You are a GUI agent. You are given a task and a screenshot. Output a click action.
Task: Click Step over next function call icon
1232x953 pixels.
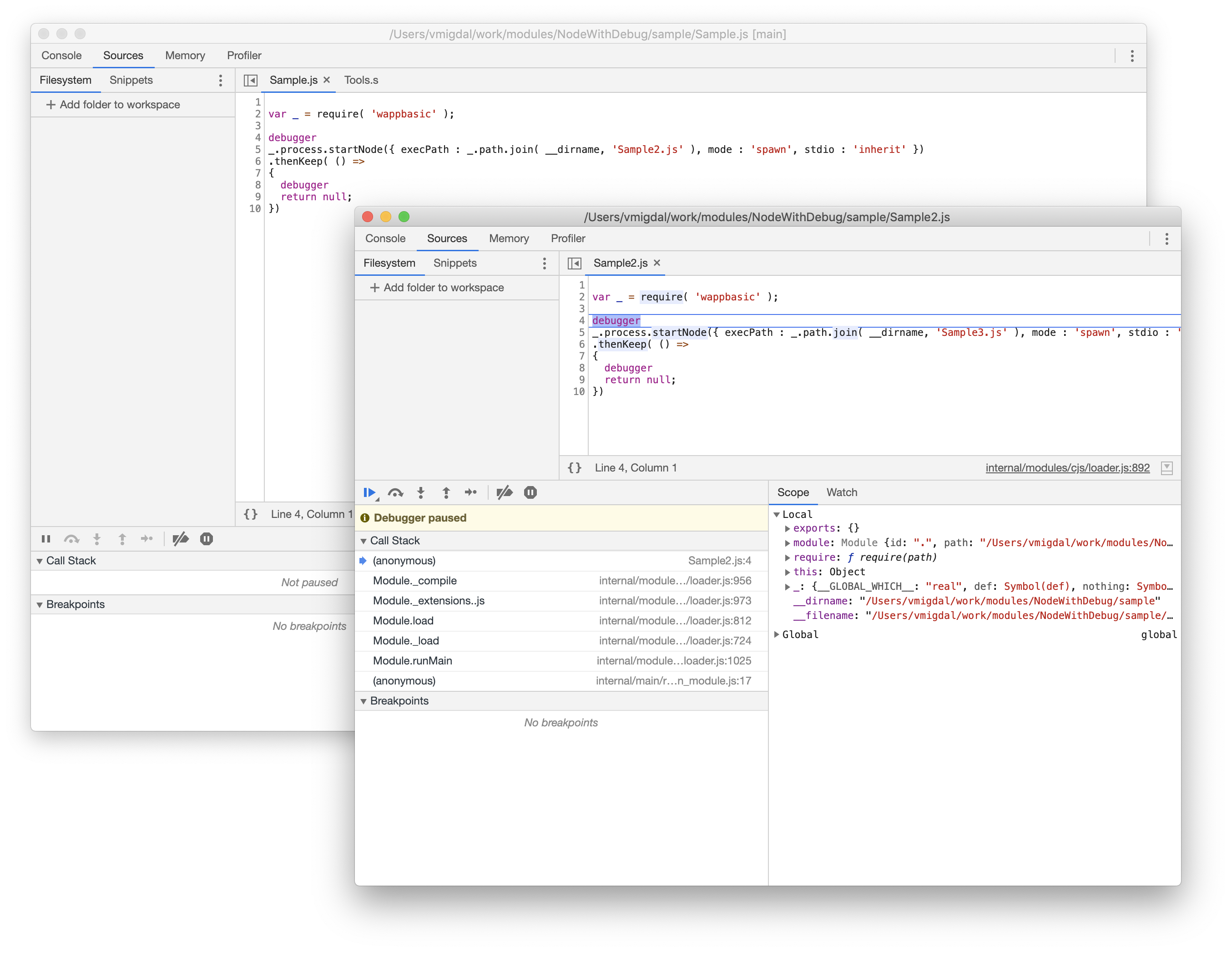pyautogui.click(x=395, y=492)
